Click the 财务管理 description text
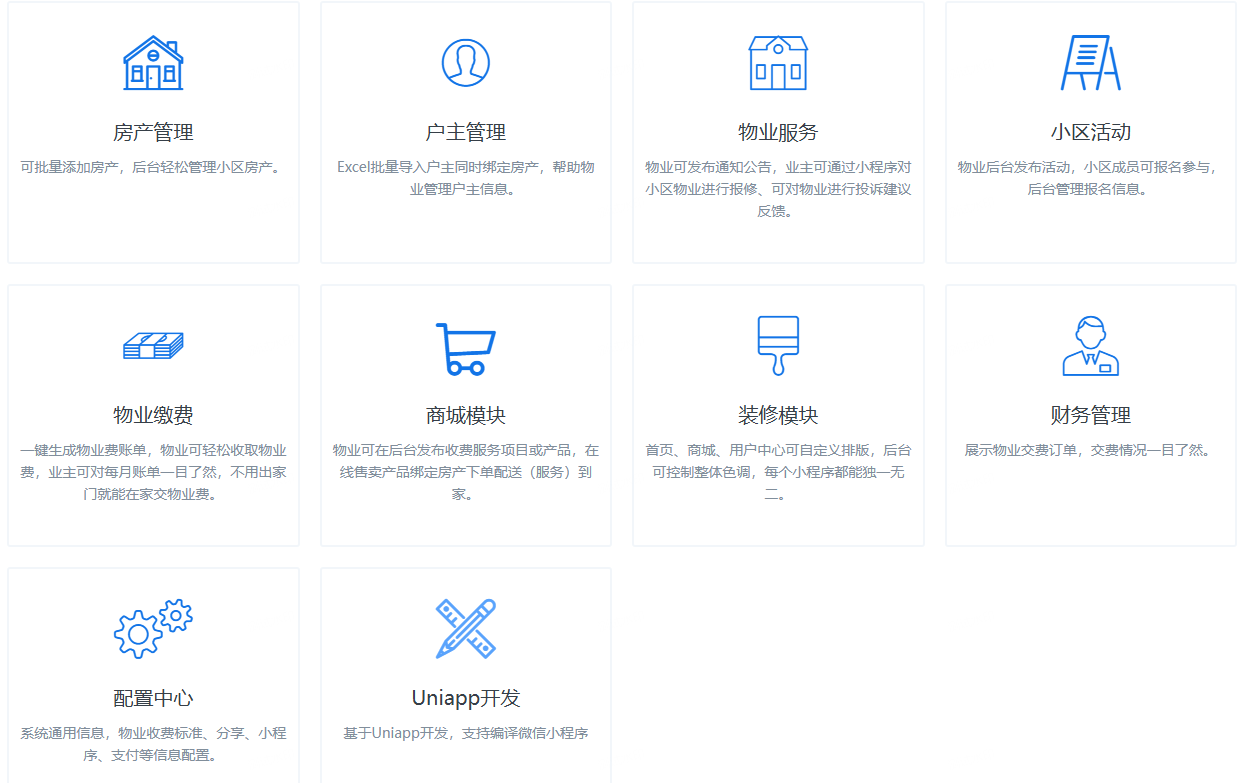Image resolution: width=1239 pixels, height=783 pixels. [1090, 450]
